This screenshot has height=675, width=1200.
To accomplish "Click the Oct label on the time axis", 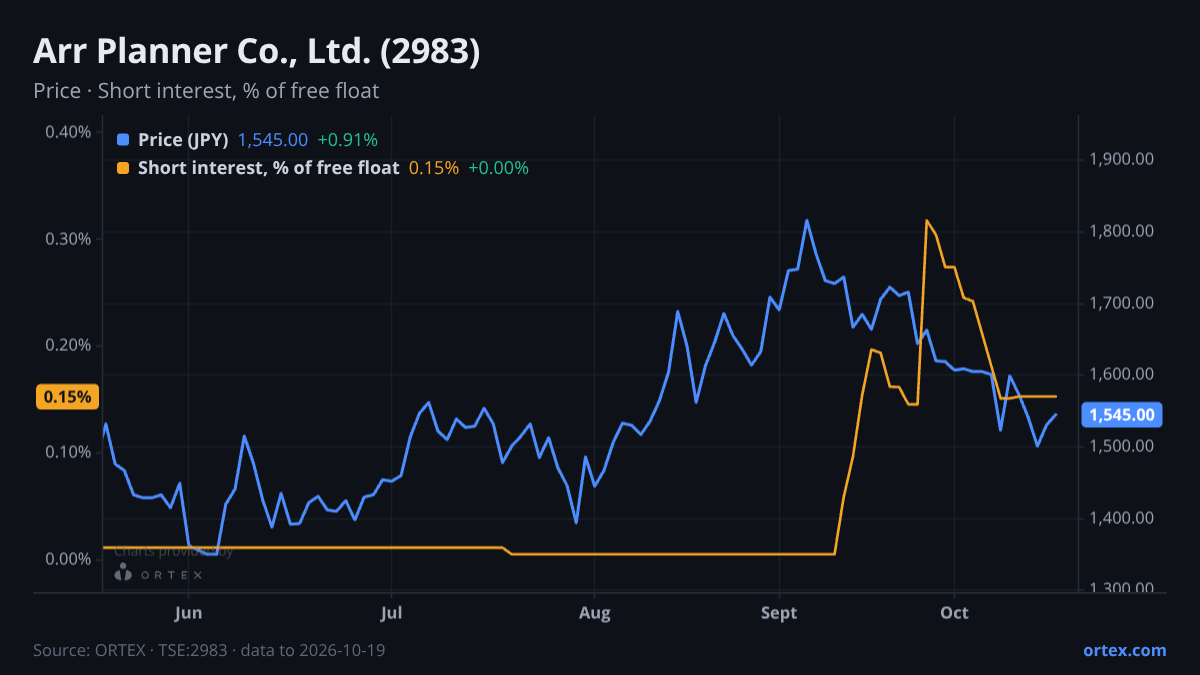I will click(955, 612).
